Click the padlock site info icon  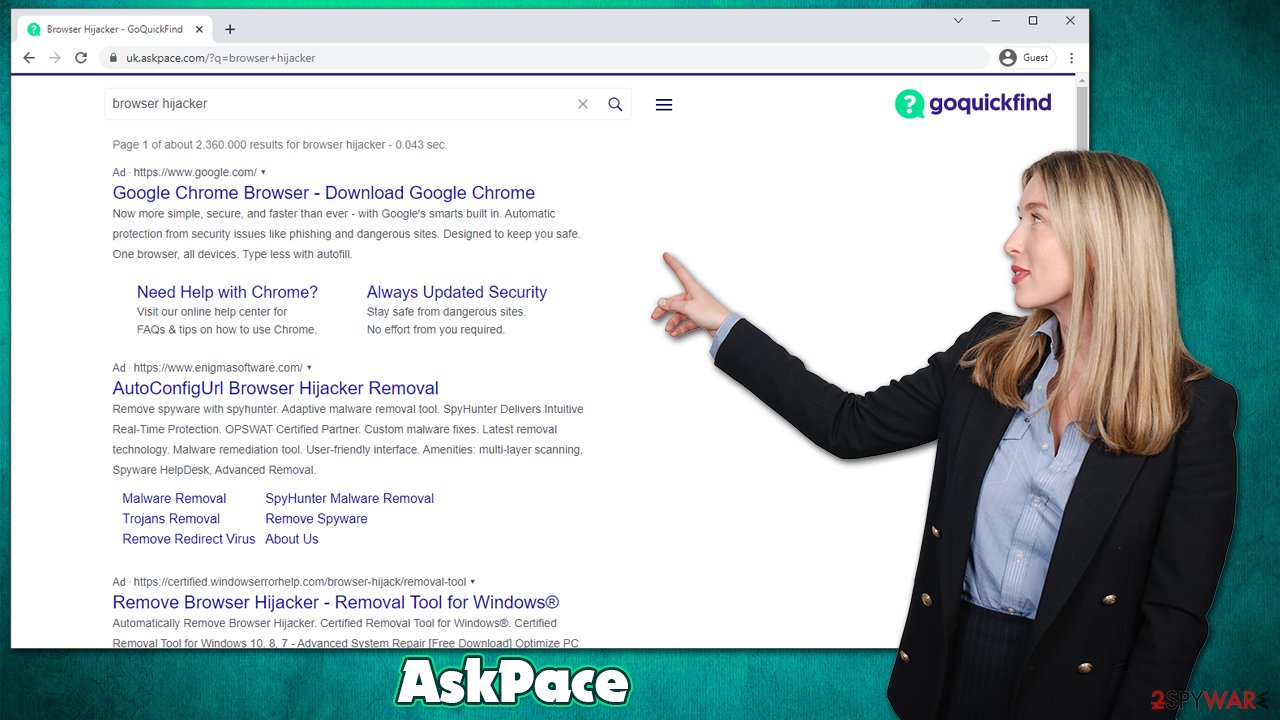(113, 58)
